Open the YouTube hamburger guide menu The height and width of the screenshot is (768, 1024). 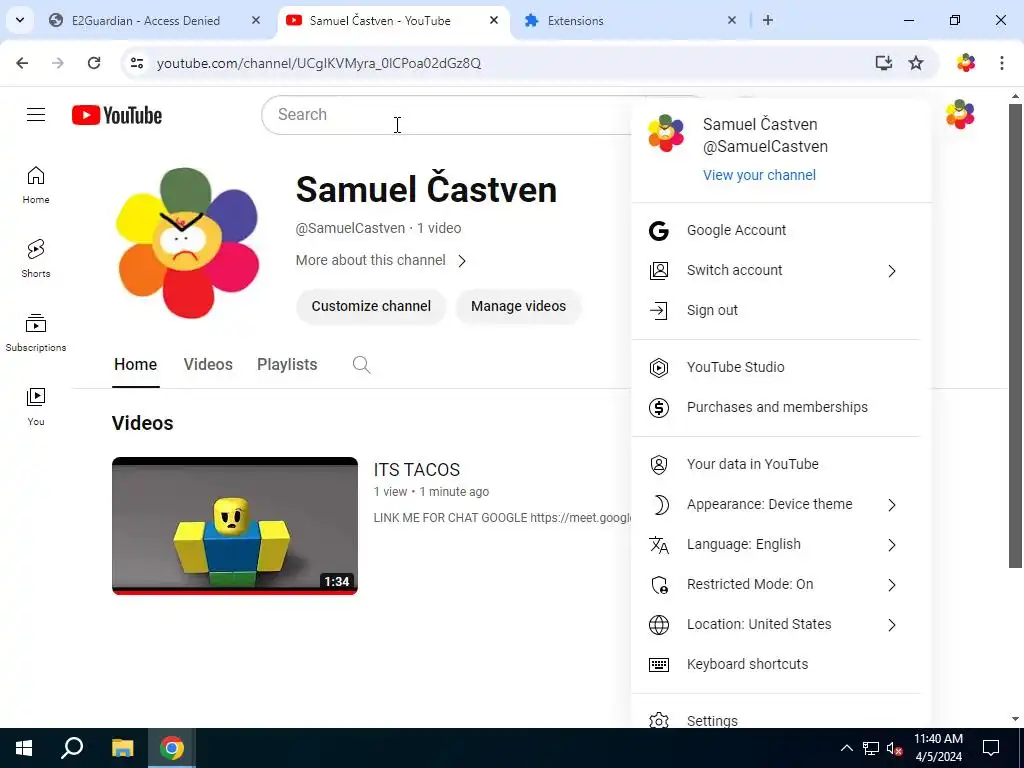[x=36, y=115]
